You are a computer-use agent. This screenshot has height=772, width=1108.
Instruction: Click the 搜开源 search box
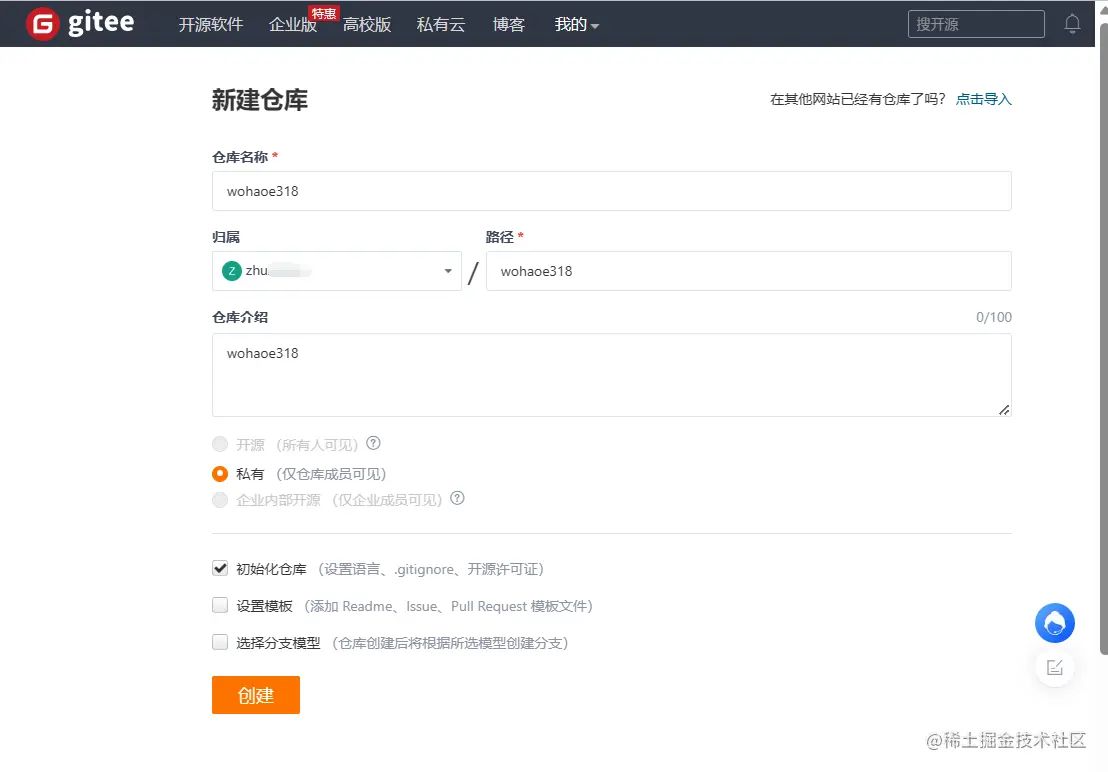pyautogui.click(x=976, y=24)
